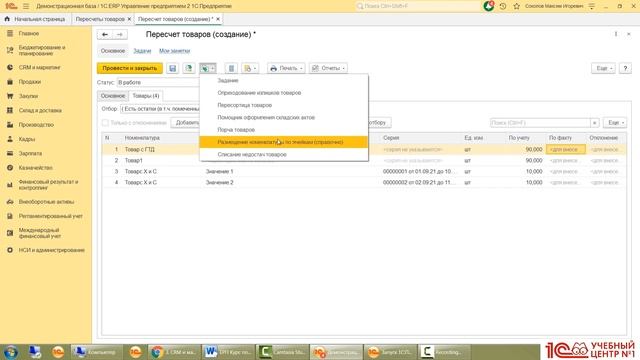This screenshot has width=640, height=360.
Task: Clear table search with the x icon
Action: click(x=594, y=122)
